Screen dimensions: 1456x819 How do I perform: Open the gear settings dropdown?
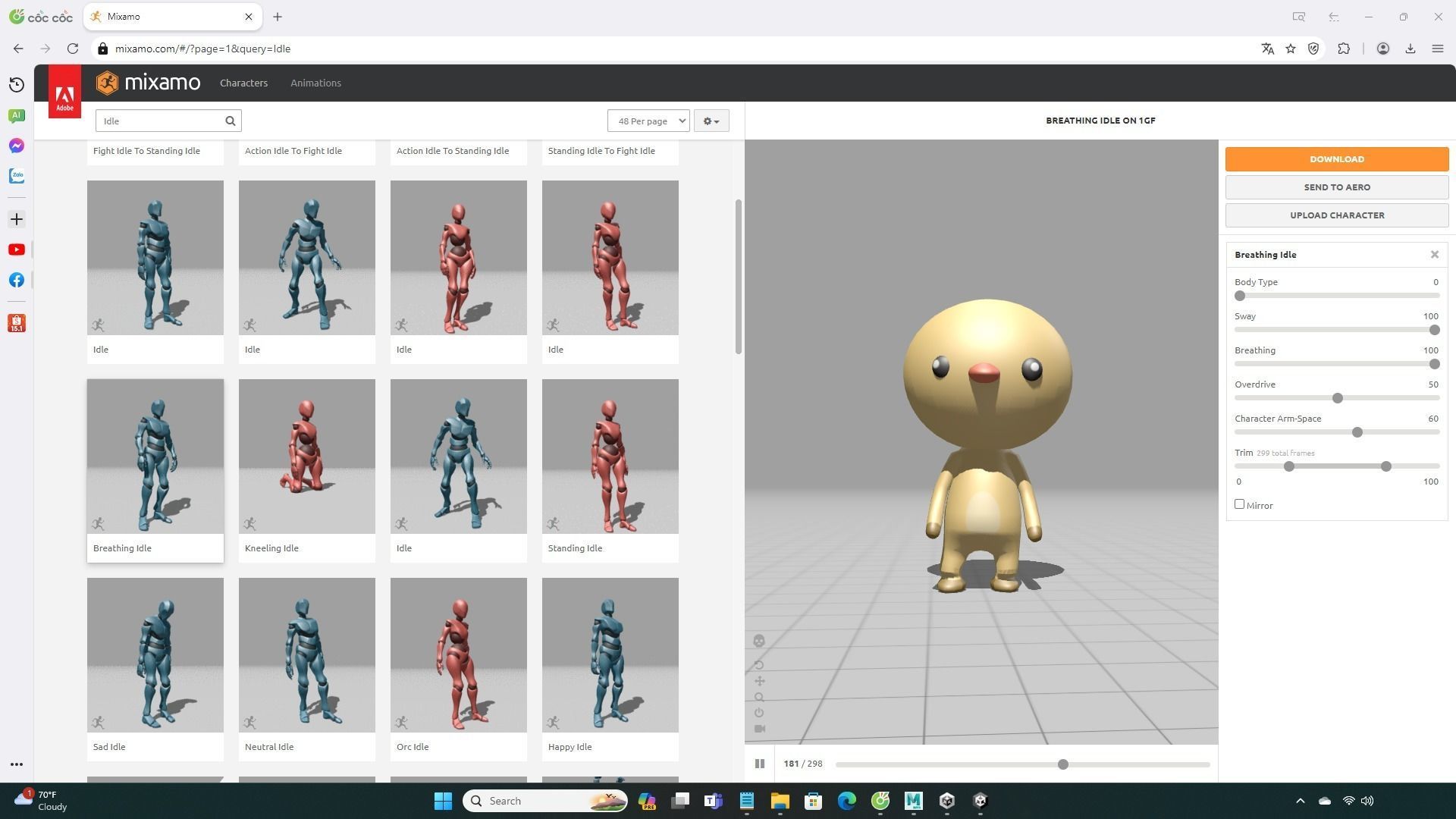tap(711, 121)
